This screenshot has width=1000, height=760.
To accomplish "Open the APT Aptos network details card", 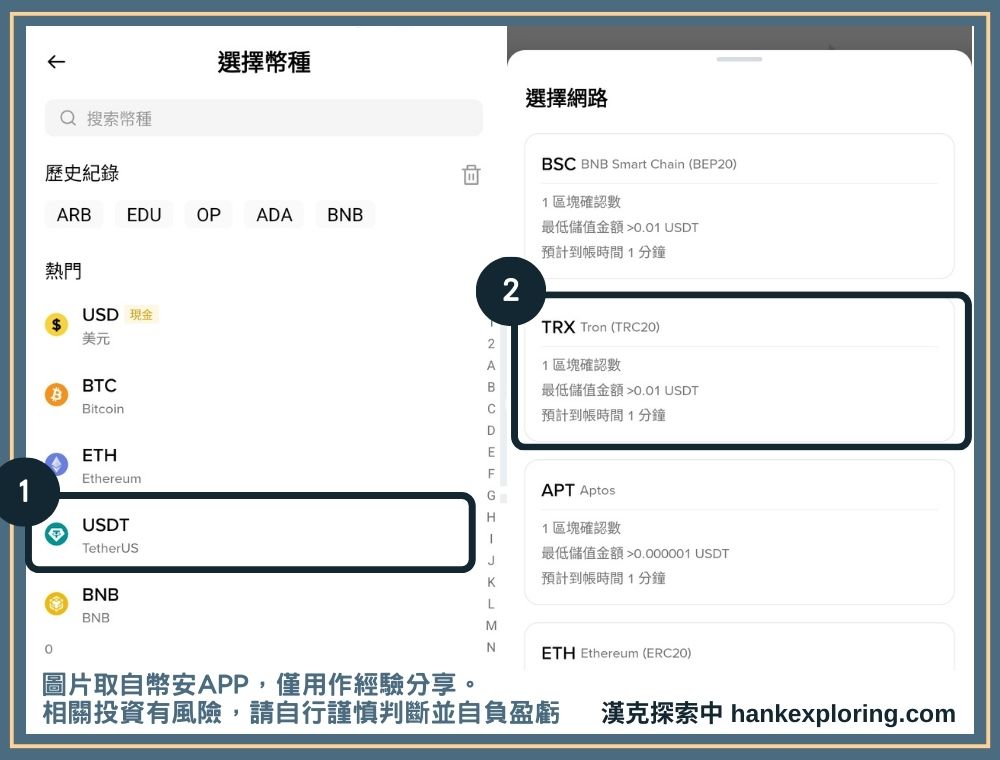I will [739, 530].
